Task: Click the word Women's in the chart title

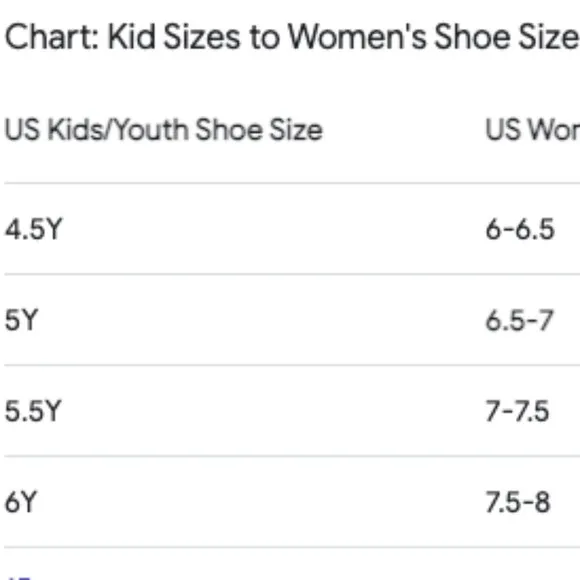Action: (357, 37)
